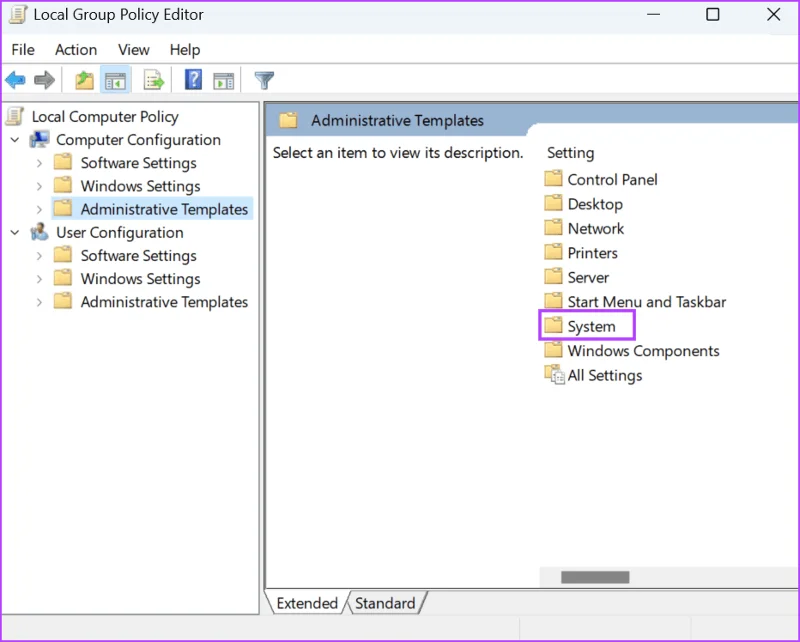Image resolution: width=800 pixels, height=642 pixels.
Task: Toggle Show/Hide Action Pane toolbar icon
Action: pos(223,80)
